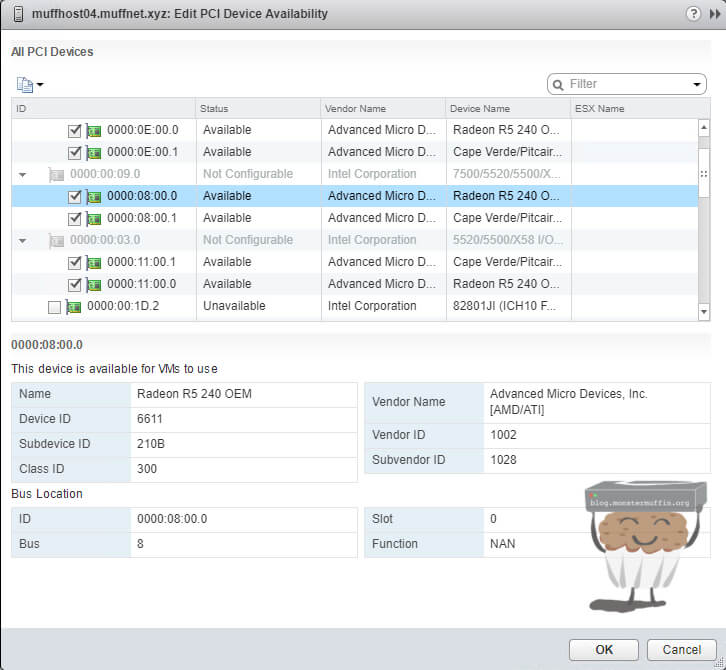Sort by the Vendor Name column header

[x=382, y=108]
